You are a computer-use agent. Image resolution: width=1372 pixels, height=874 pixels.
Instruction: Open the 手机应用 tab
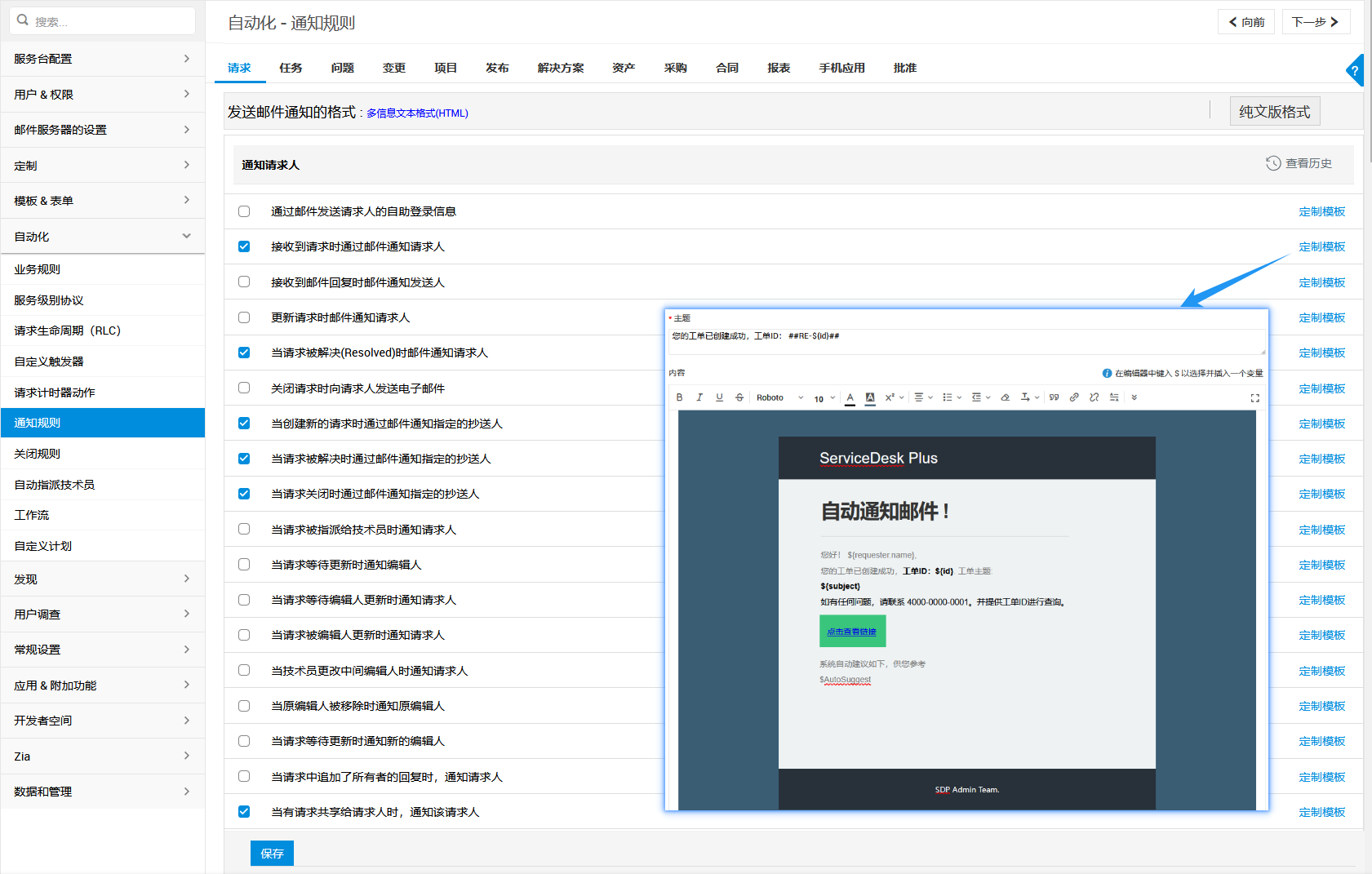[842, 68]
